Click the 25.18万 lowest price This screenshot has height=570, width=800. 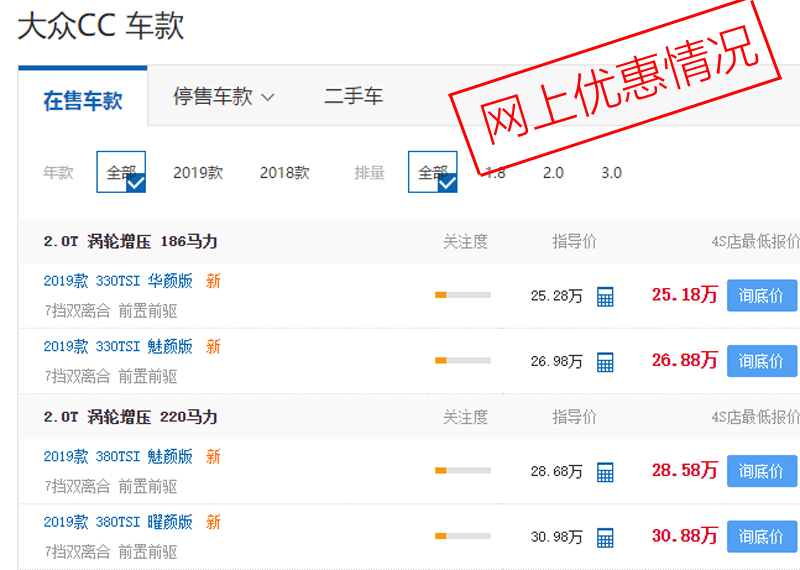(684, 295)
